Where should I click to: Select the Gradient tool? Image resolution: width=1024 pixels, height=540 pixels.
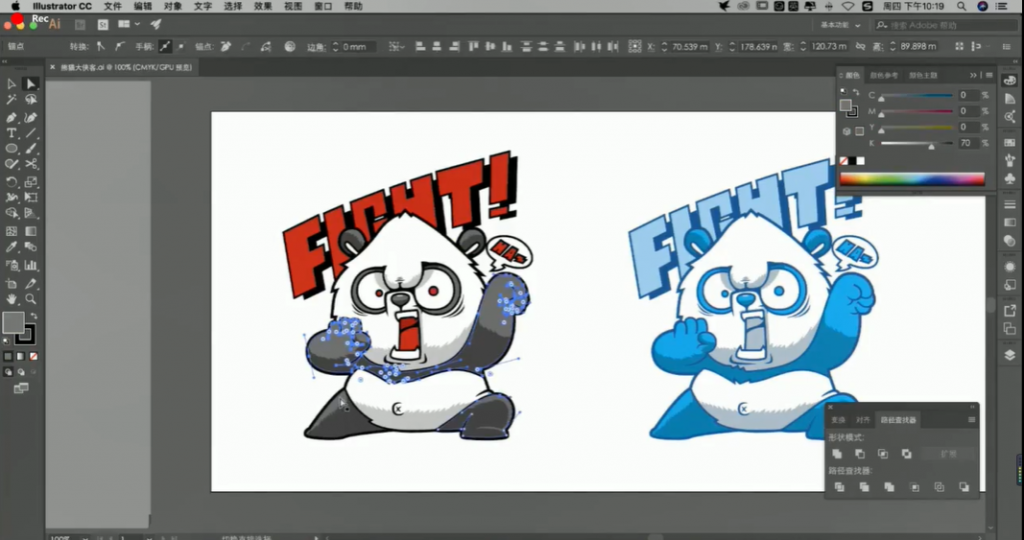click(x=31, y=231)
